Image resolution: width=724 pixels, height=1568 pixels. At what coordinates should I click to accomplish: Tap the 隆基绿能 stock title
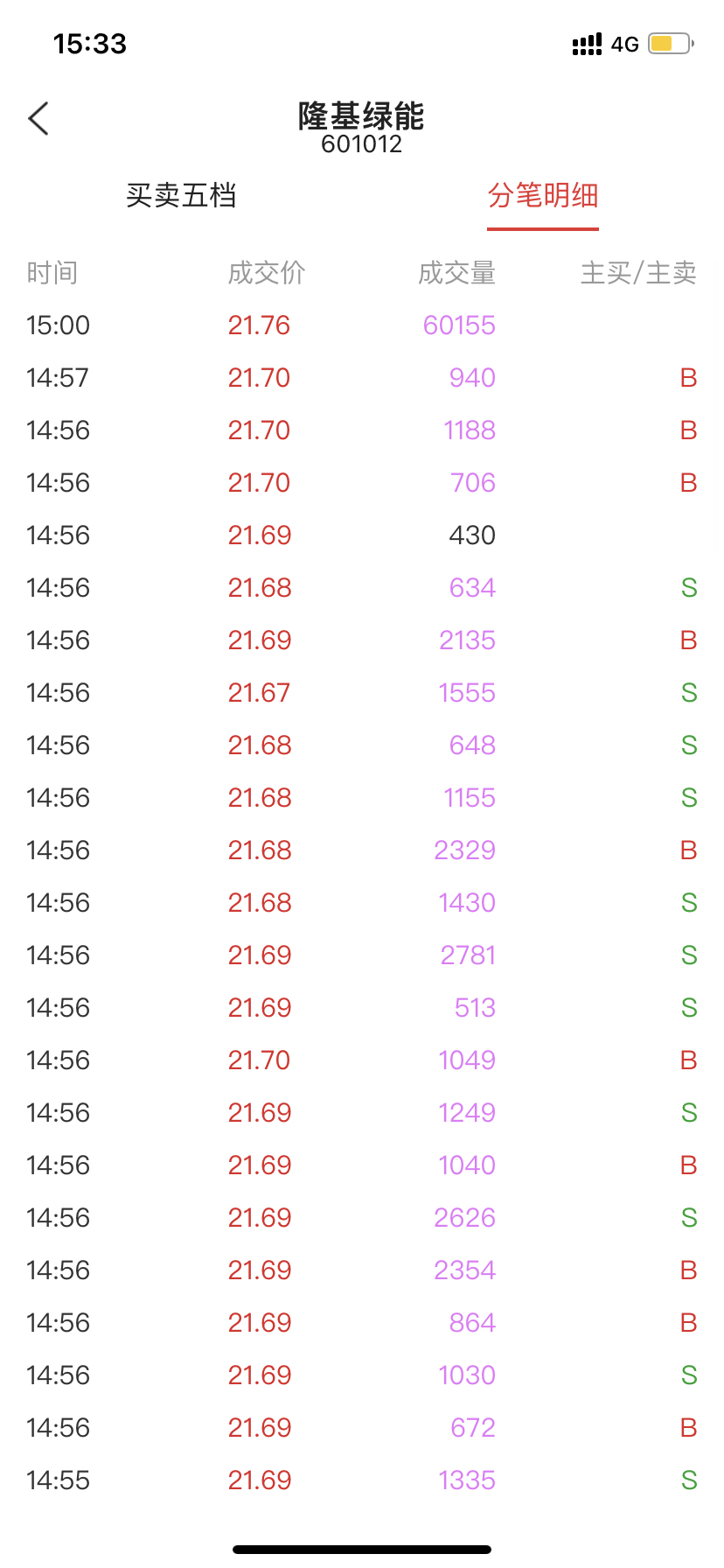click(x=361, y=115)
